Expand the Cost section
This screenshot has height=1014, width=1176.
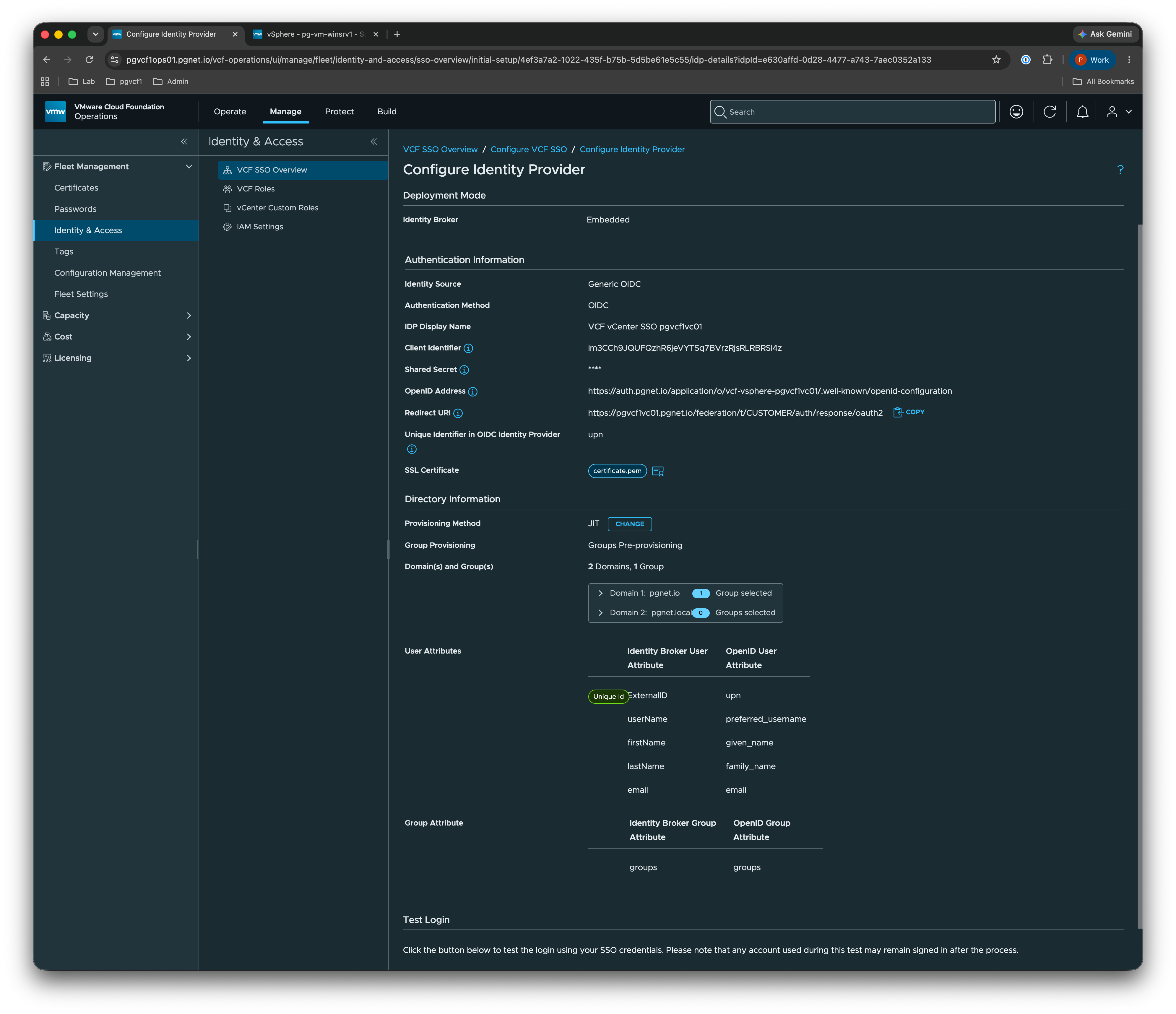(189, 337)
